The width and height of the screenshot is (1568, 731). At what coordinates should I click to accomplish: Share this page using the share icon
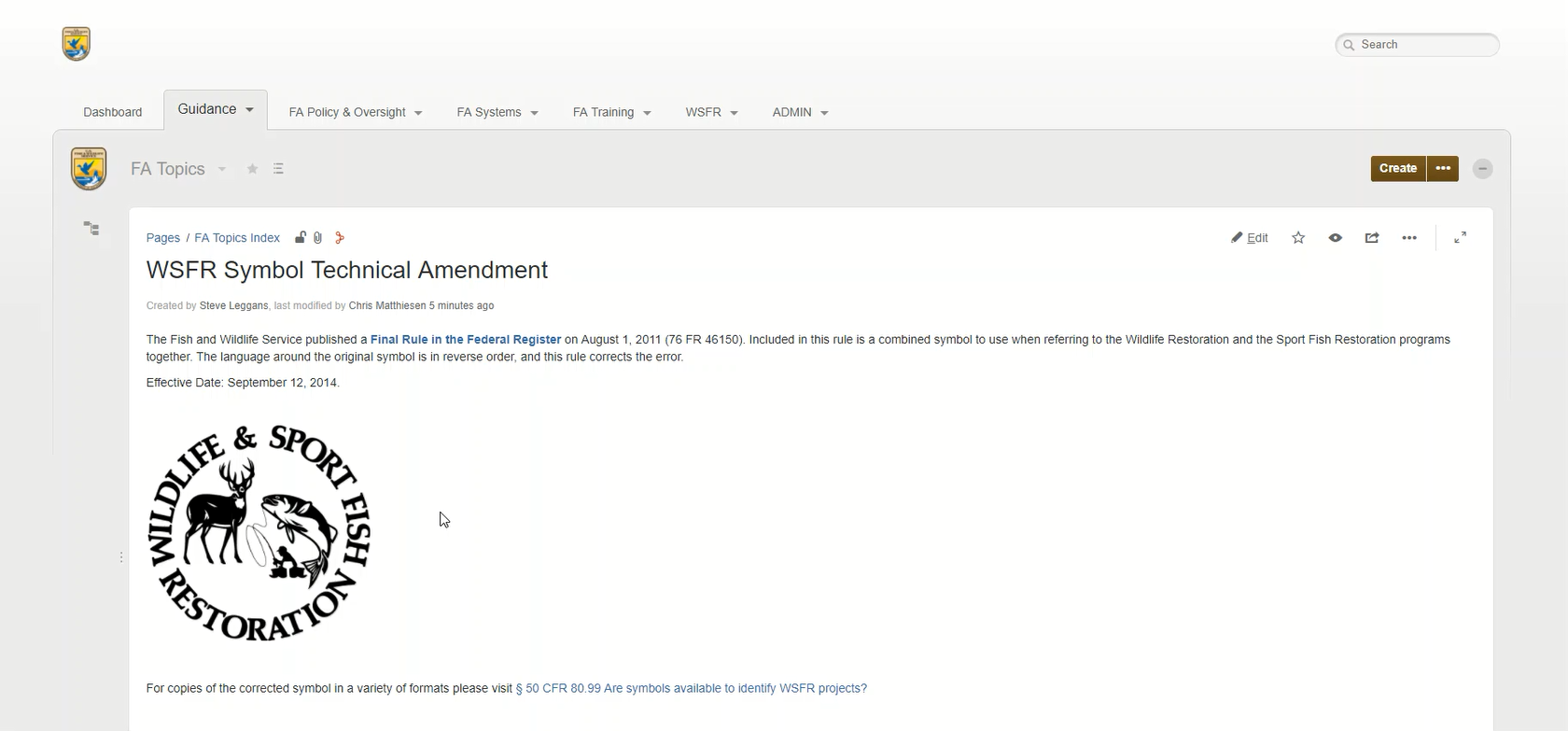[1372, 238]
